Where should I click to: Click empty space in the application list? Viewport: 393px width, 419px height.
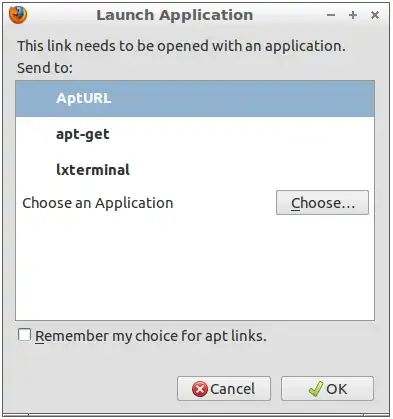click(x=195, y=268)
